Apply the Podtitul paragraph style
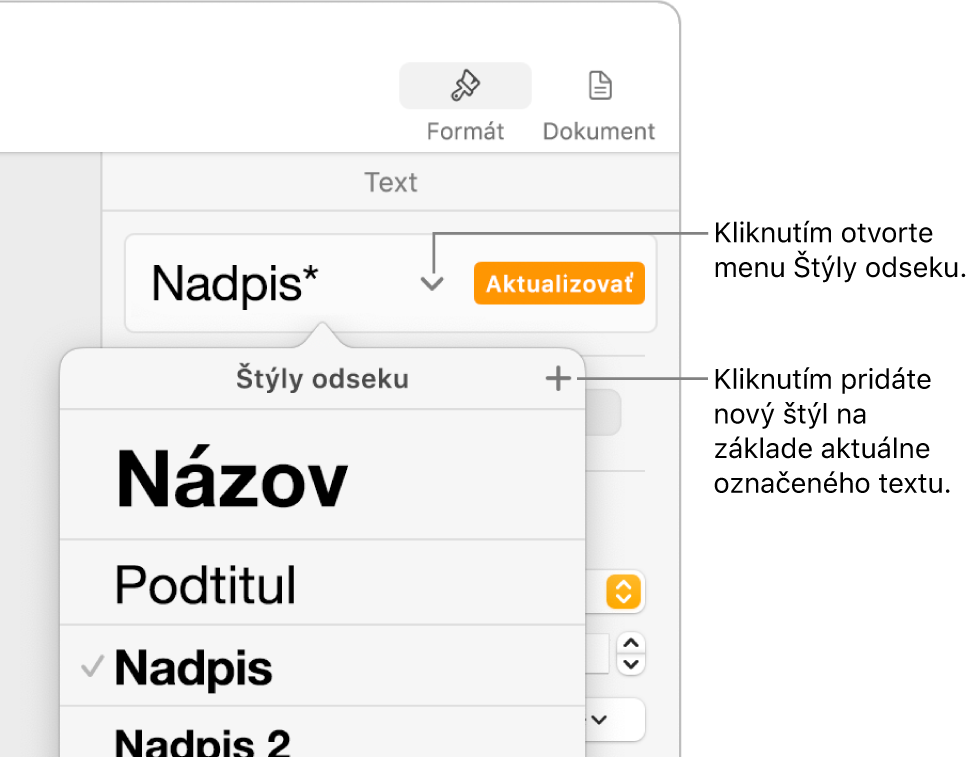The width and height of the screenshot is (977, 758). (x=322, y=583)
